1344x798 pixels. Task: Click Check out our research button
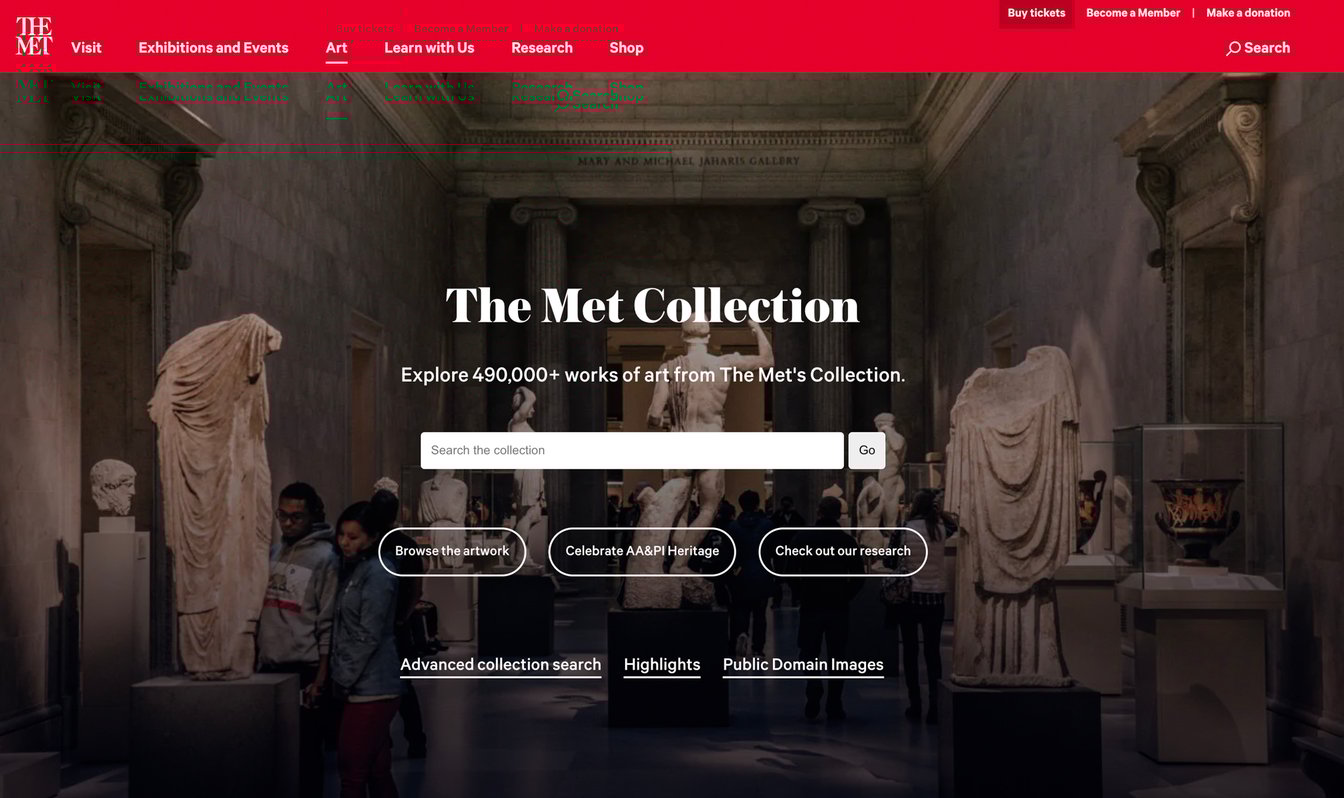pyautogui.click(x=843, y=551)
